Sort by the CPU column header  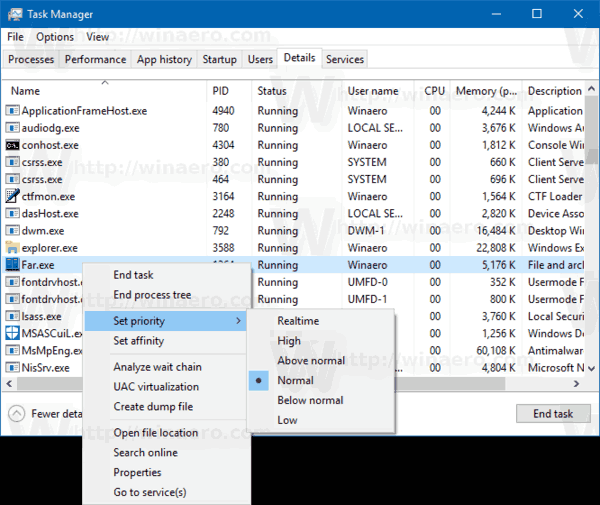click(432, 91)
